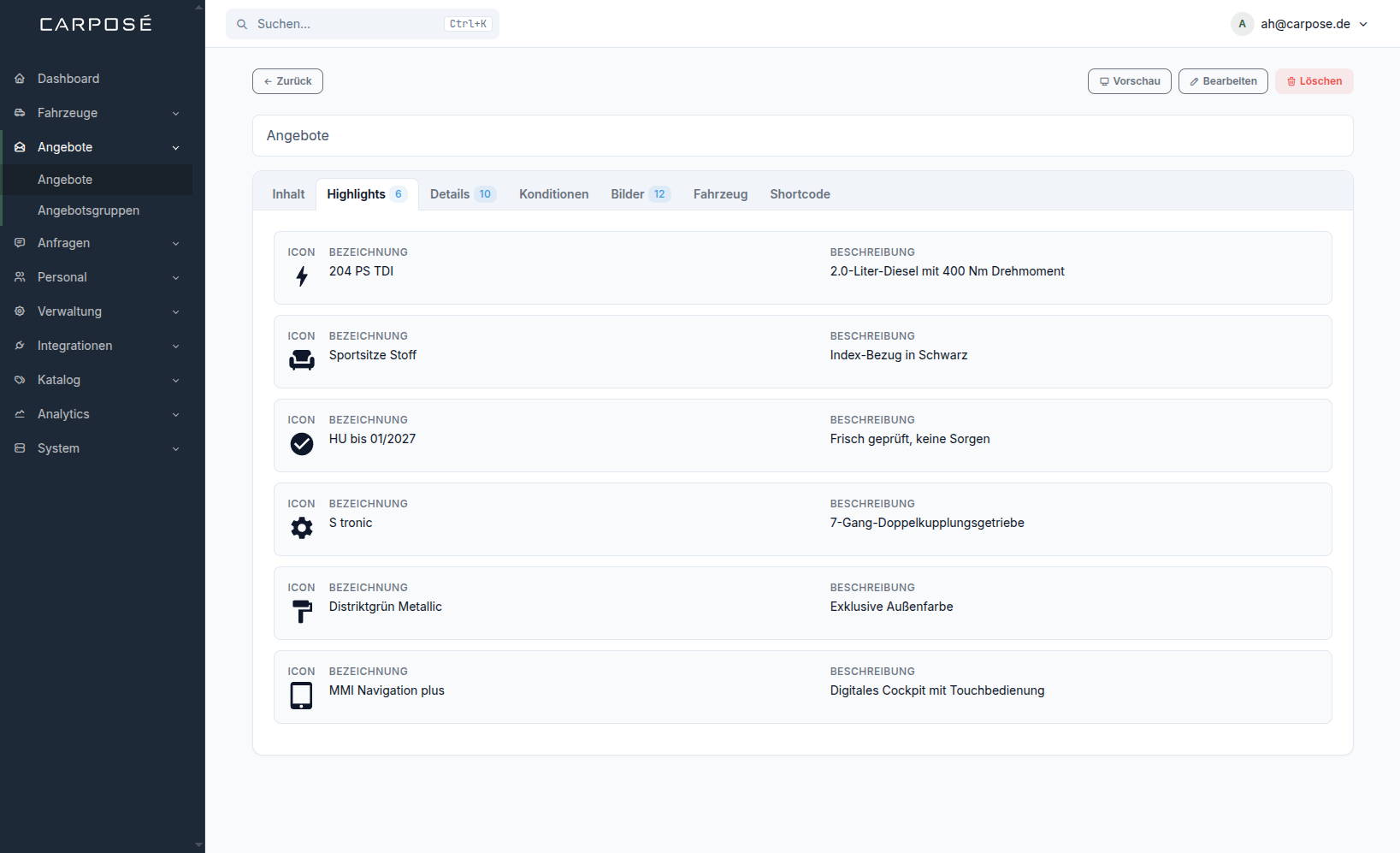Click the sidebar scrollbar down arrow

[199, 845]
